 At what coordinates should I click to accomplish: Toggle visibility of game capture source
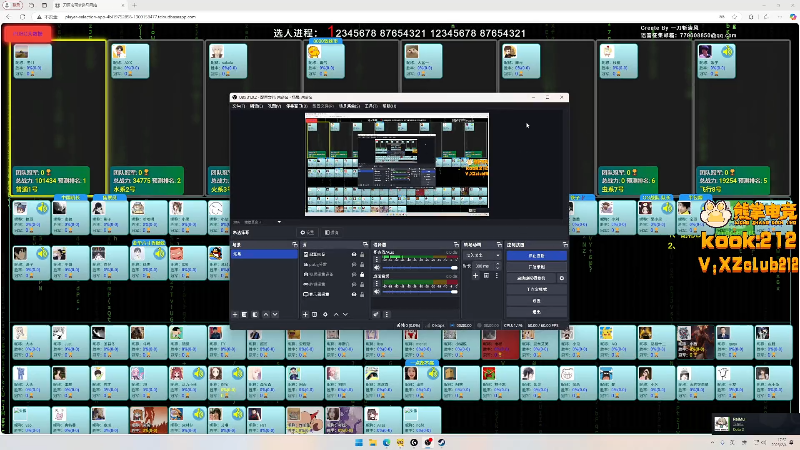pyautogui.click(x=354, y=284)
